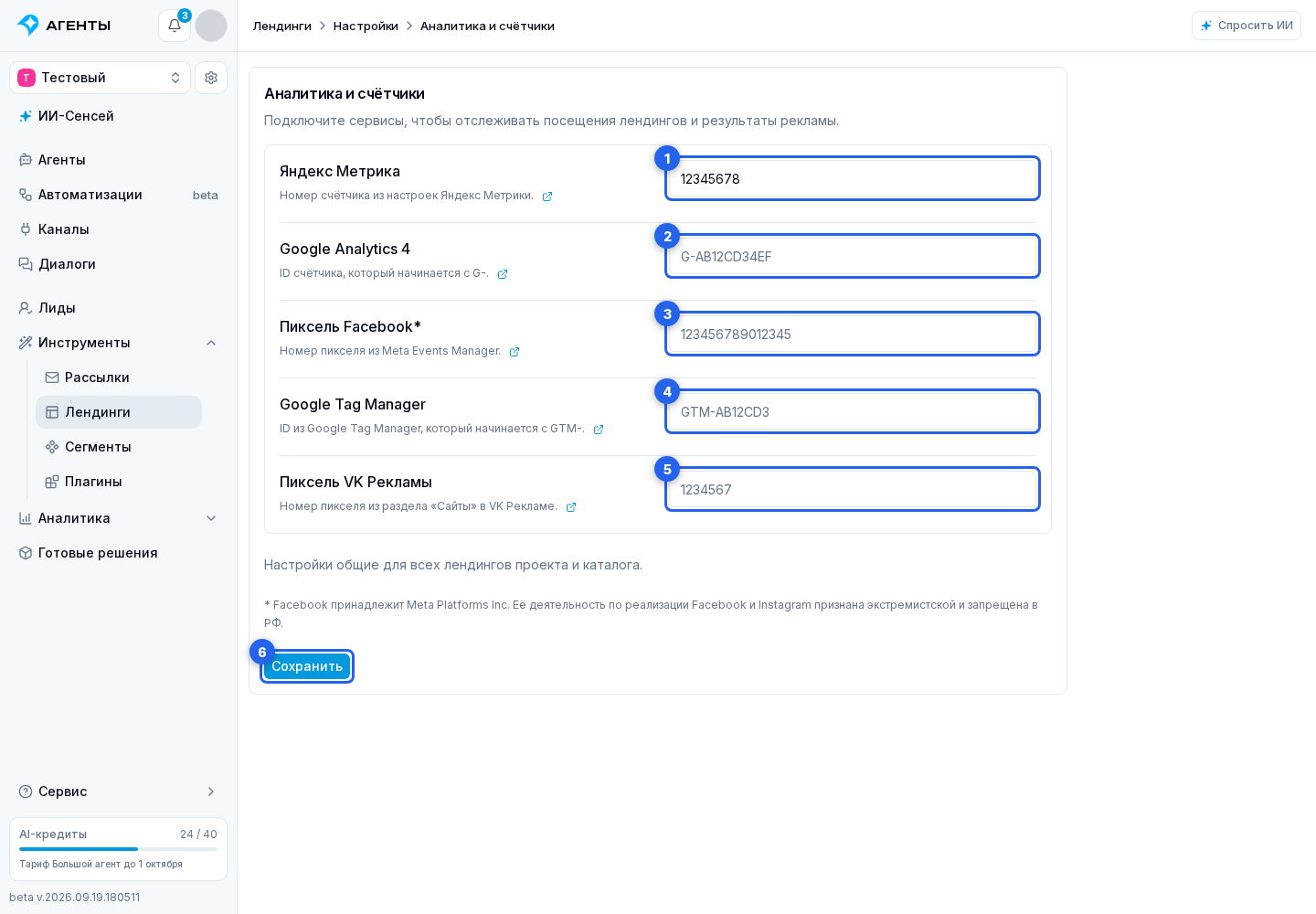Screen dimensions: 1316x914
Task: Click the ИИ-Сенсей sparkle icon
Action: pos(26,116)
